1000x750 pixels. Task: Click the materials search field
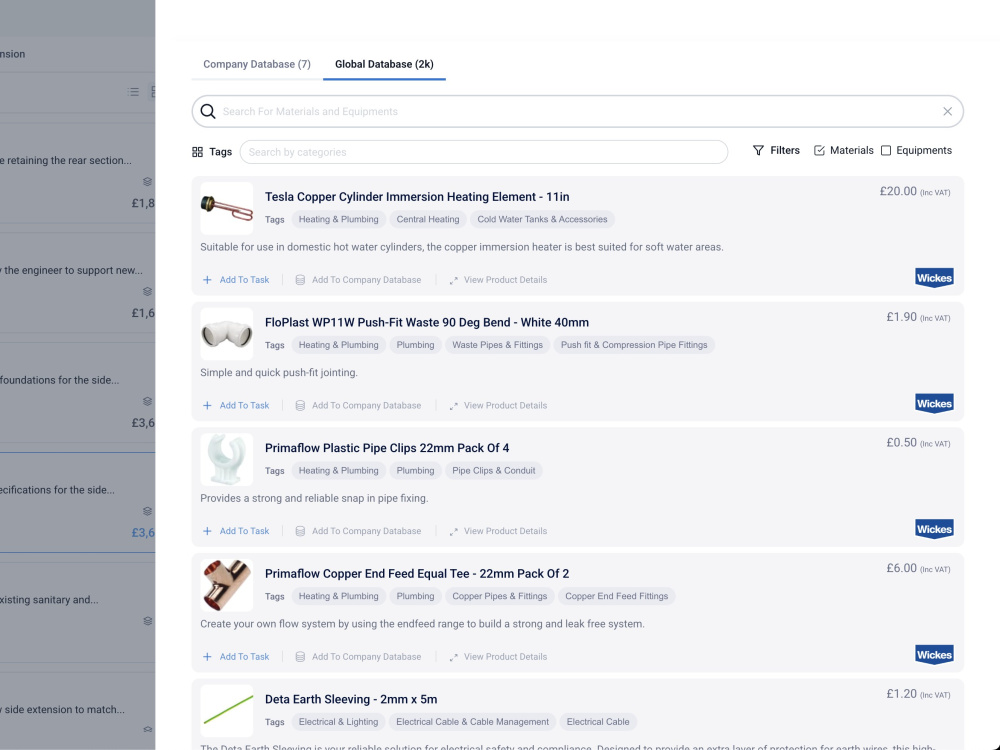click(x=577, y=112)
